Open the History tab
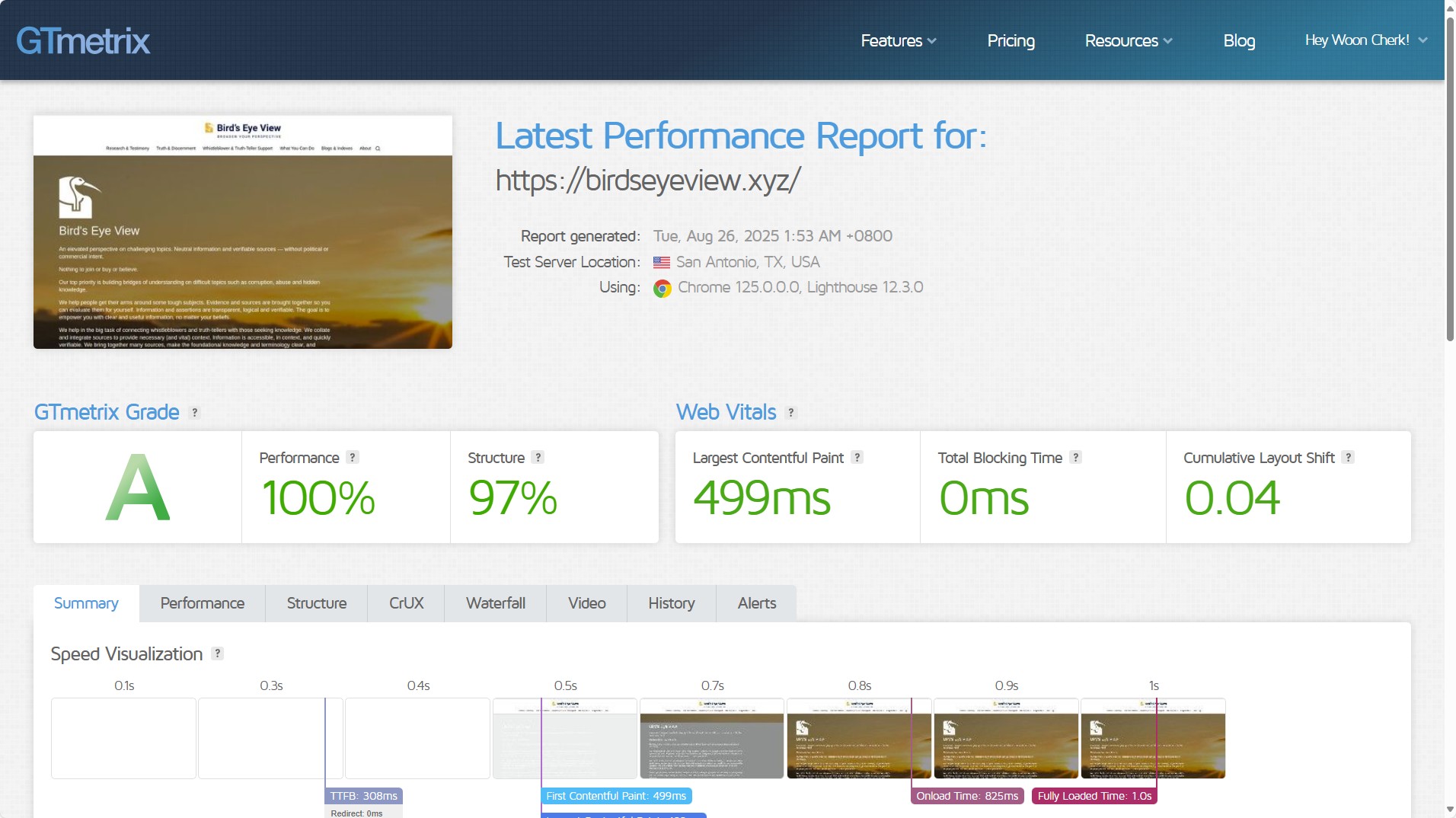1456x818 pixels. (672, 603)
